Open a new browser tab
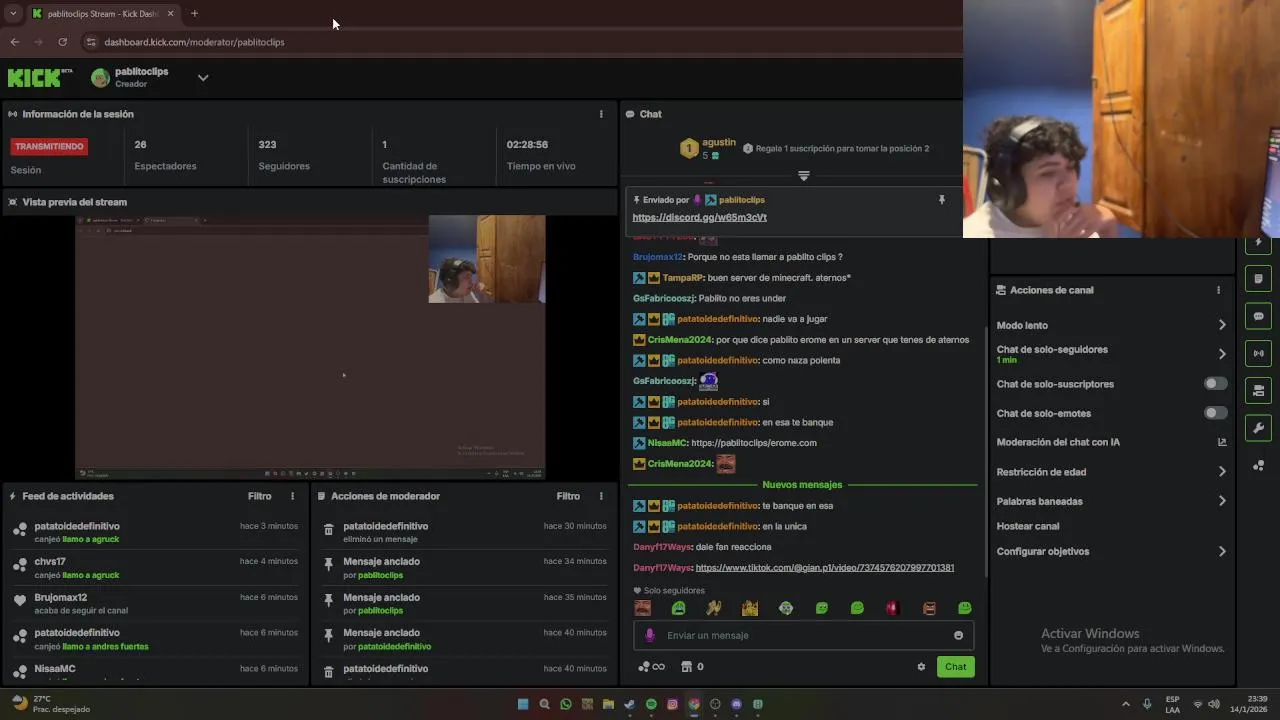The image size is (1280, 720). pyautogui.click(x=194, y=14)
